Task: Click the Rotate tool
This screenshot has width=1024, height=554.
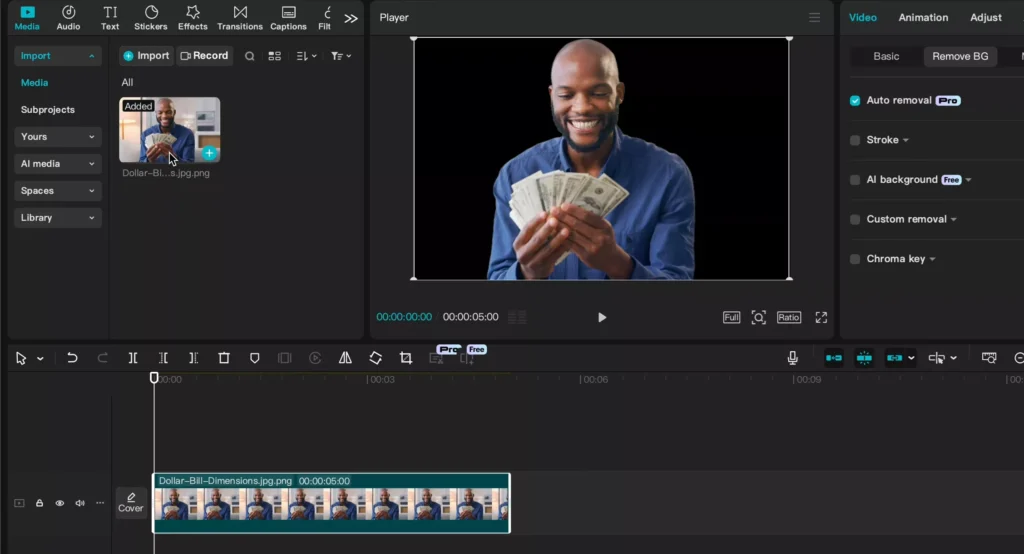Action: click(x=376, y=358)
